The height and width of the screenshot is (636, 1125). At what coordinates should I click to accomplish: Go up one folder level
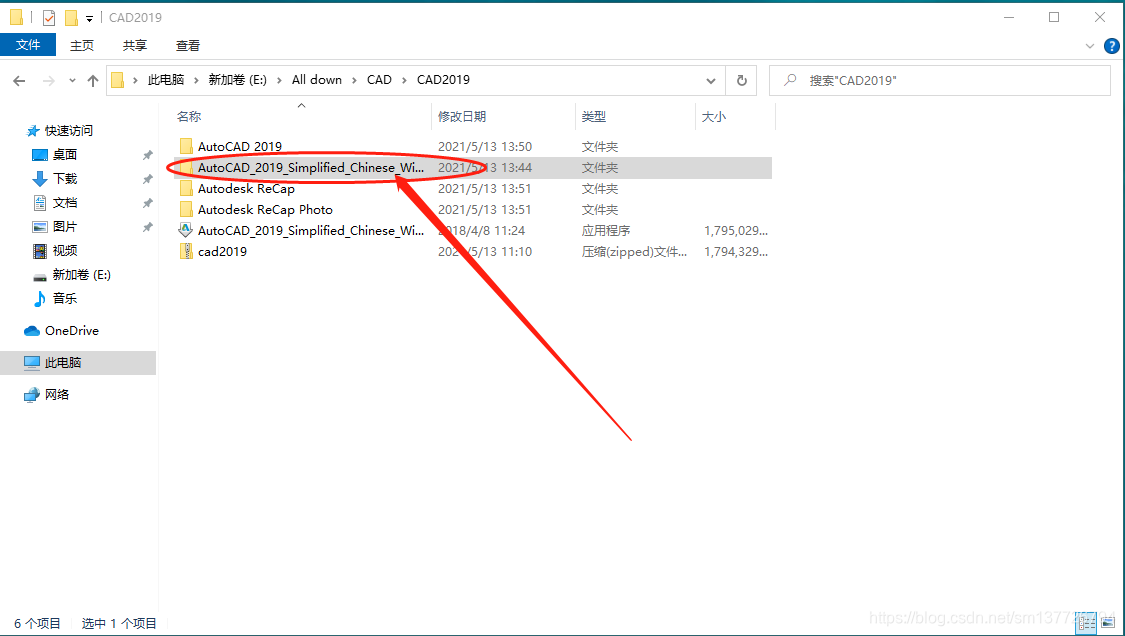coord(93,81)
